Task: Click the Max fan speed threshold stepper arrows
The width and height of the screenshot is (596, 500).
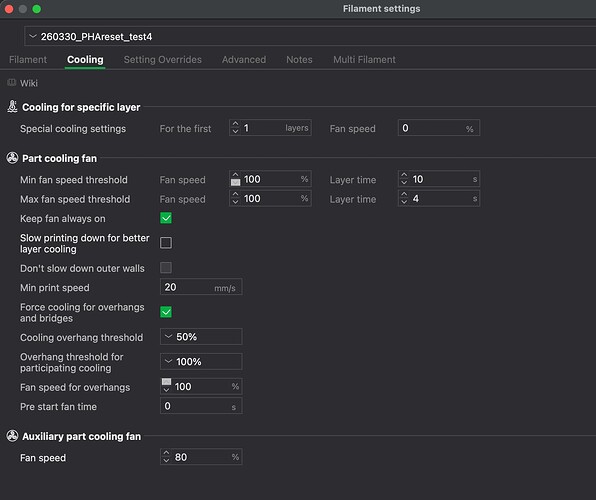Action: [x=235, y=198]
